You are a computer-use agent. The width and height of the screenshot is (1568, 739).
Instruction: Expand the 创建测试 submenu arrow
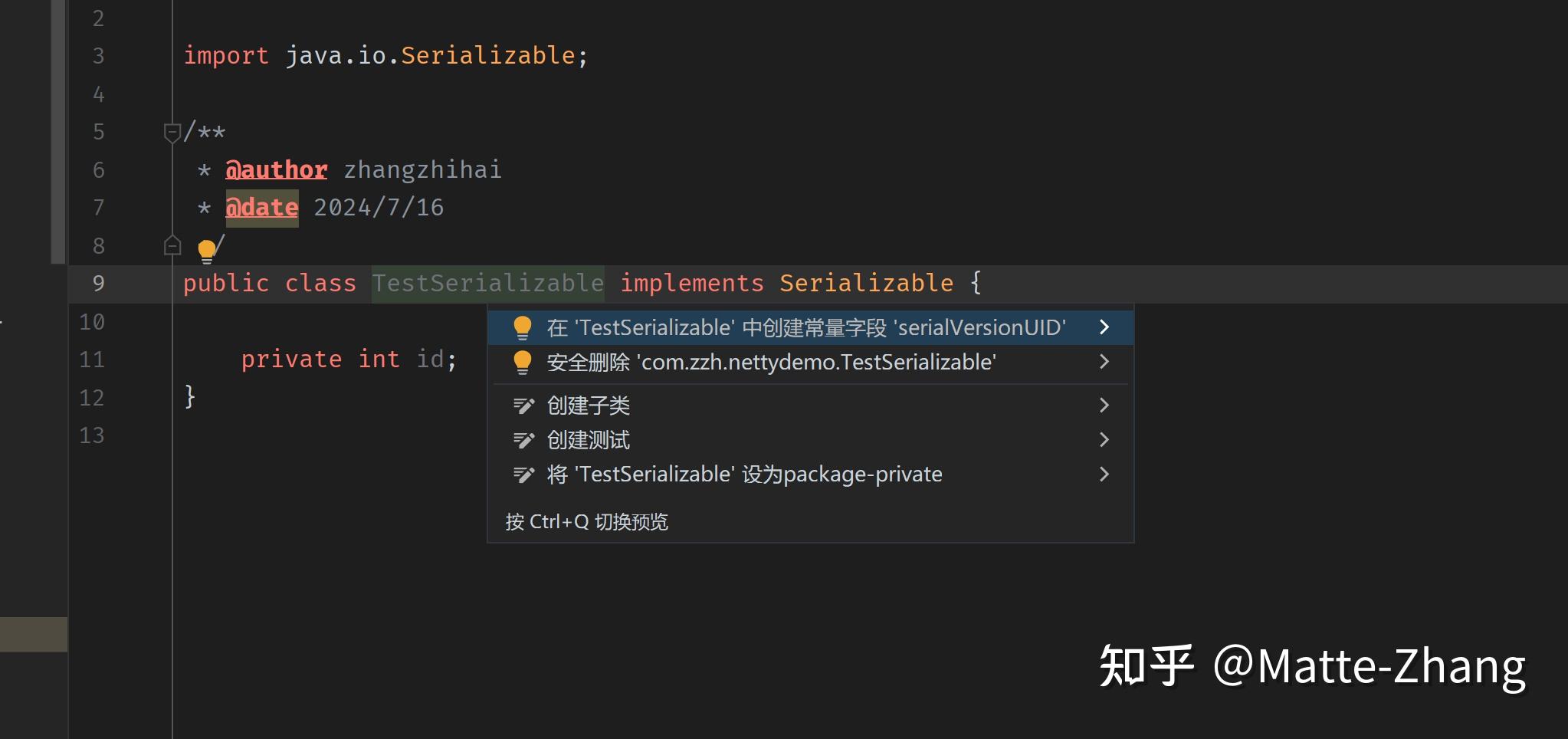point(1104,439)
